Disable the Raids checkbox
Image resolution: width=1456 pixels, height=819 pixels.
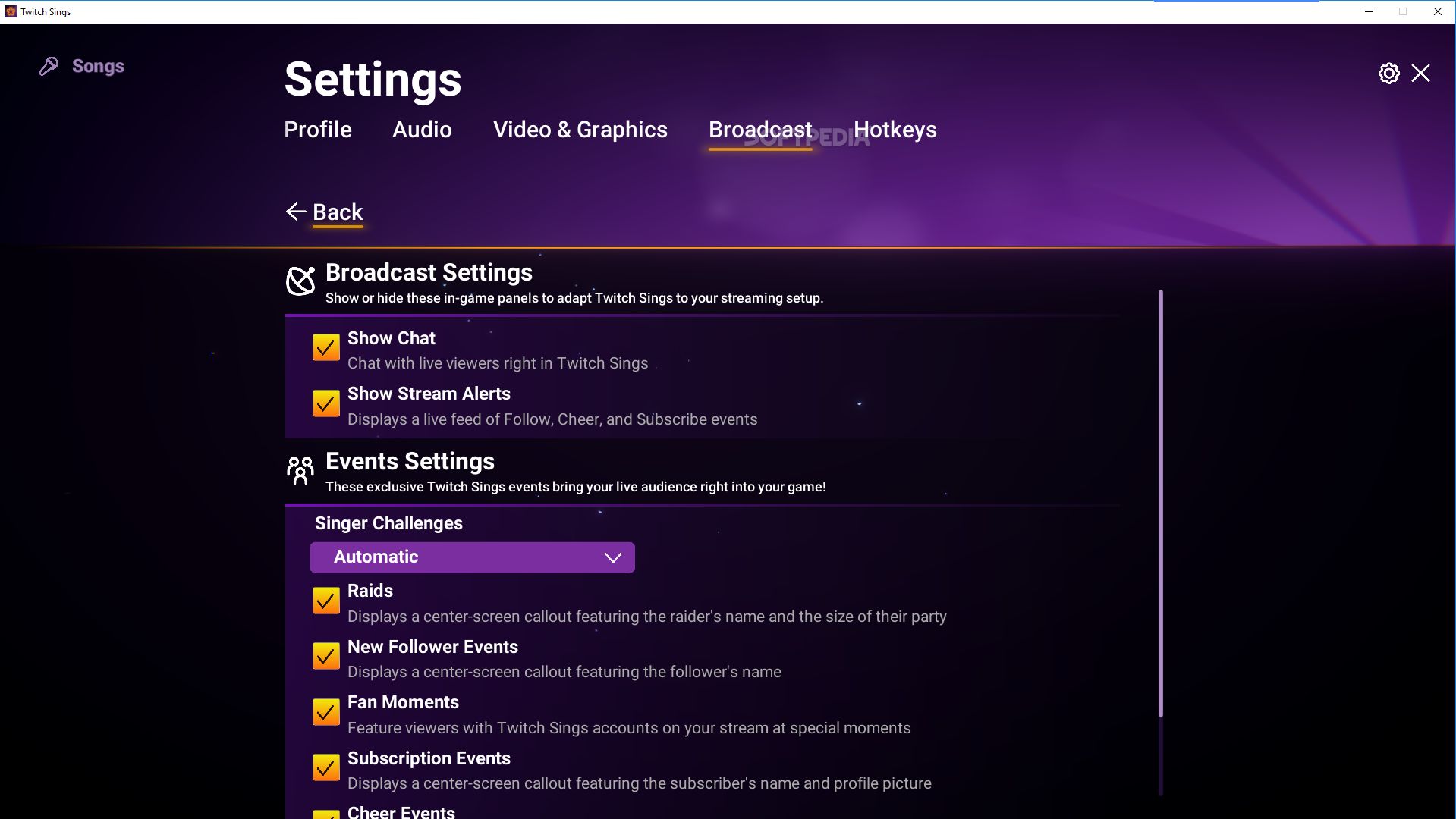[326, 601]
